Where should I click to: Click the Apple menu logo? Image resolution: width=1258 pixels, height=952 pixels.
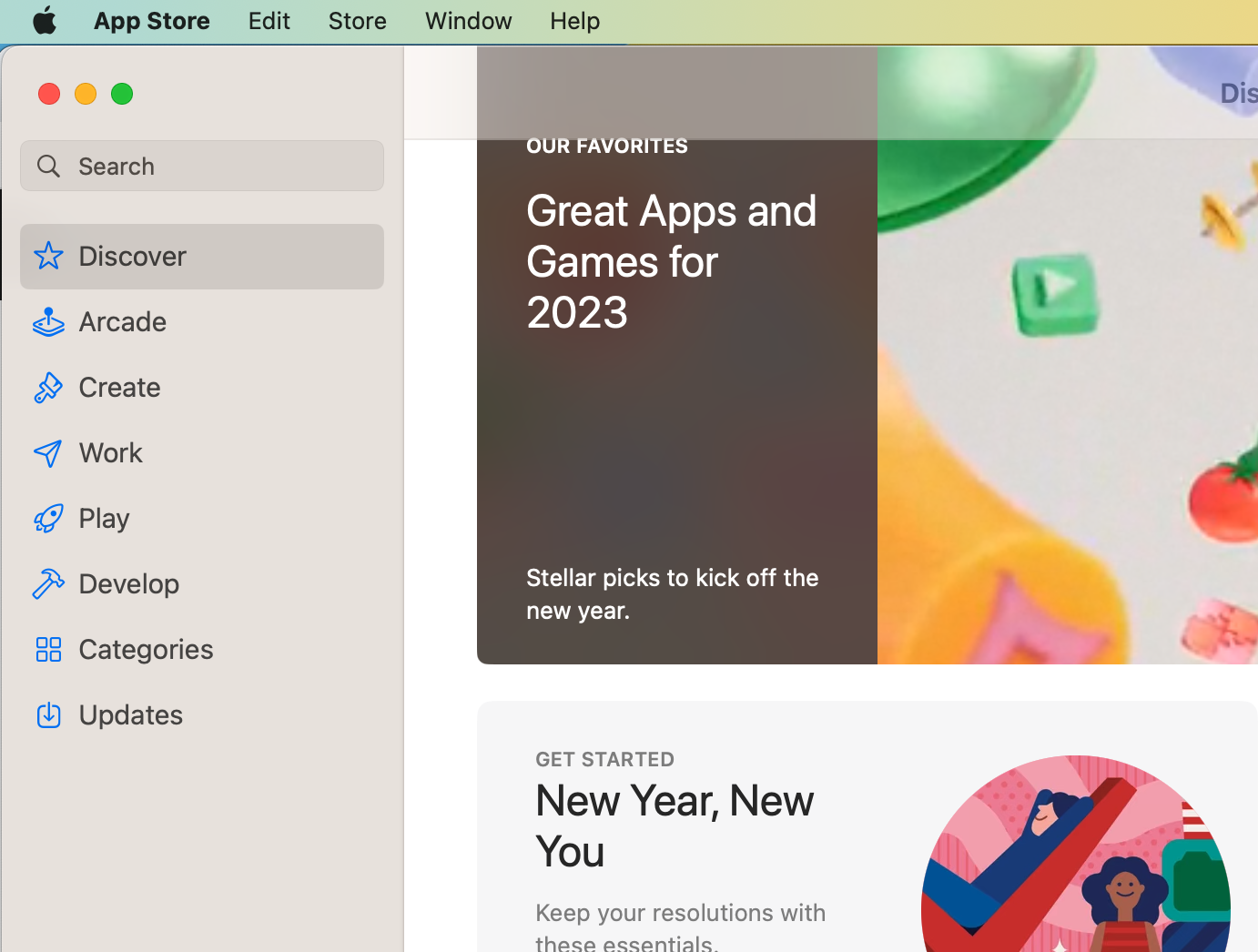point(45,20)
